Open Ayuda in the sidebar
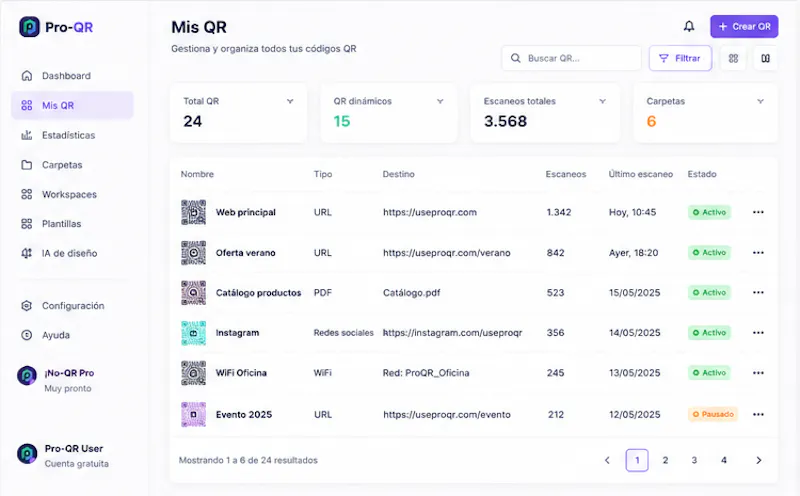The height and width of the screenshot is (496, 800). (72, 335)
